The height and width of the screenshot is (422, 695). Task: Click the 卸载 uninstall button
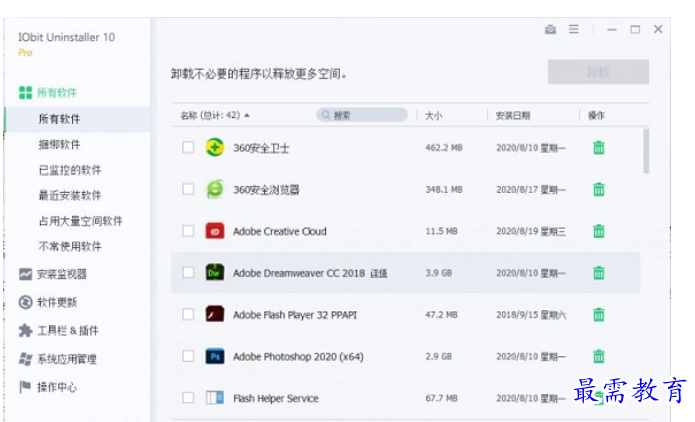click(598, 72)
